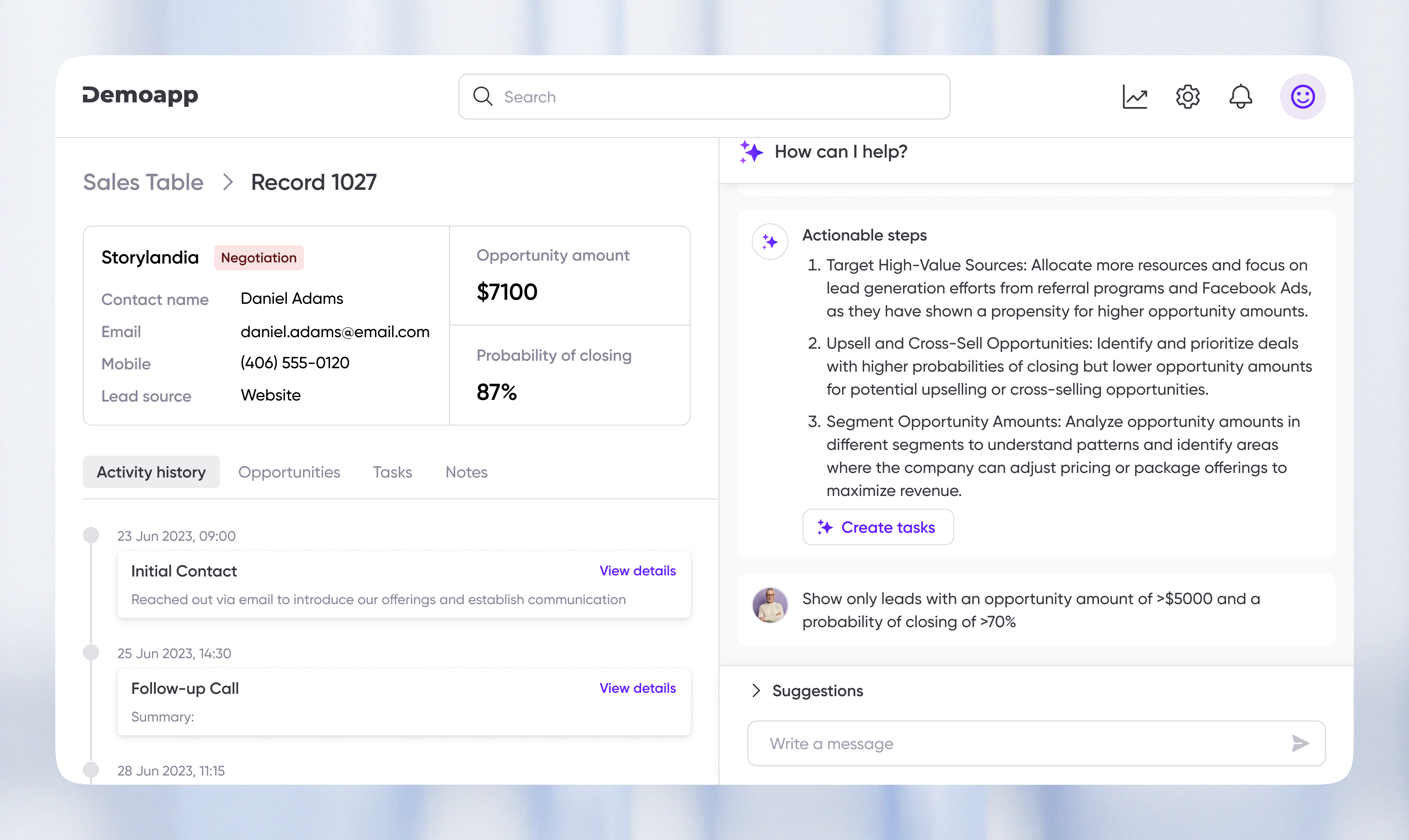Click the send message arrow icon

(1300, 743)
